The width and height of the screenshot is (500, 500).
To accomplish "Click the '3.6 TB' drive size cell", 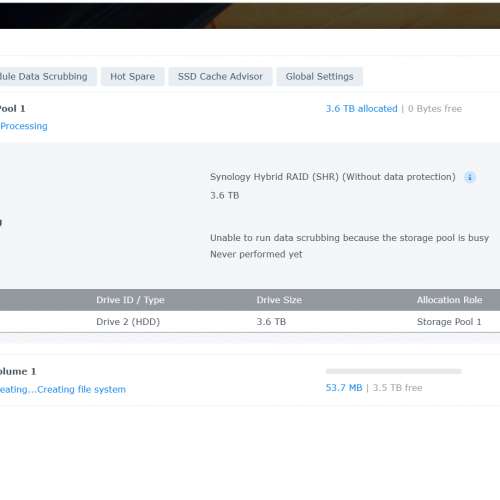I will click(x=271, y=322).
